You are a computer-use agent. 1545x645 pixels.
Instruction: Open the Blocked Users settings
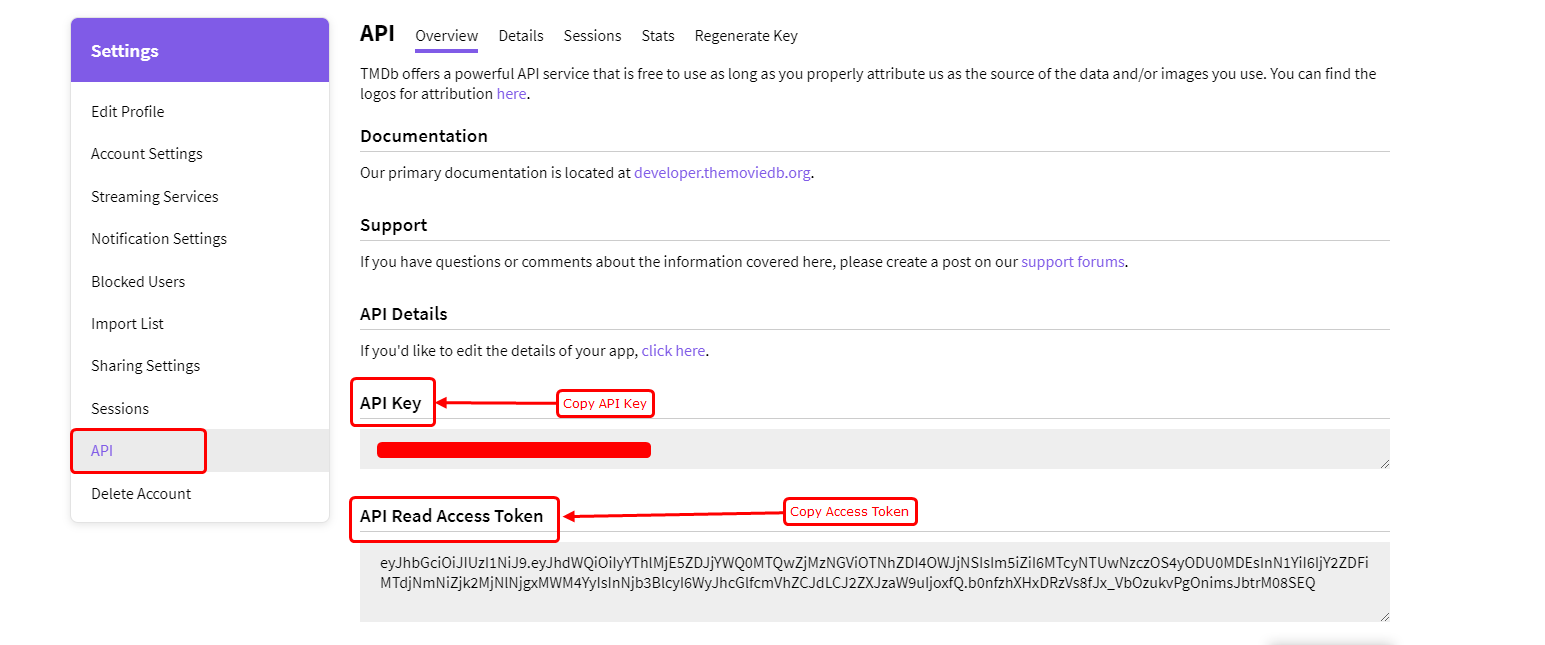(138, 282)
